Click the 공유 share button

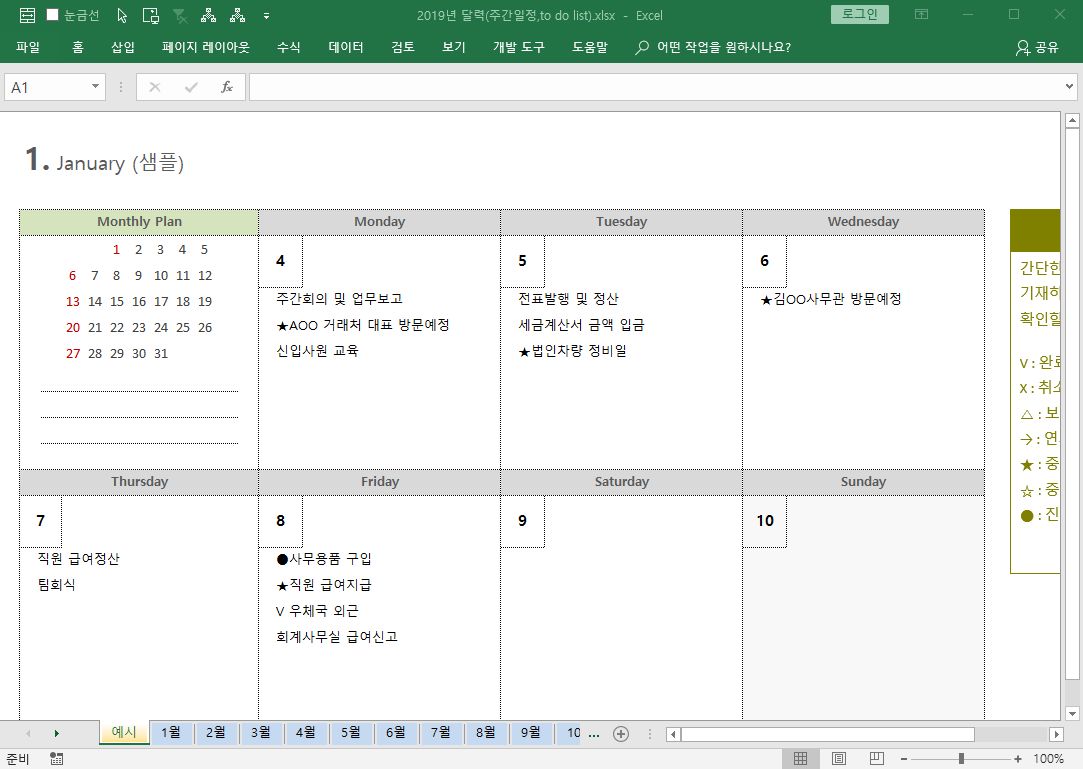point(1037,47)
